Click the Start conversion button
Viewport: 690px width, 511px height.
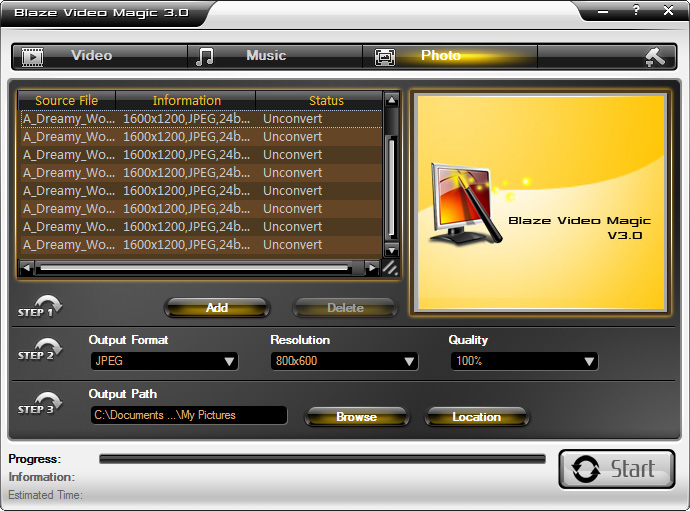(x=617, y=469)
